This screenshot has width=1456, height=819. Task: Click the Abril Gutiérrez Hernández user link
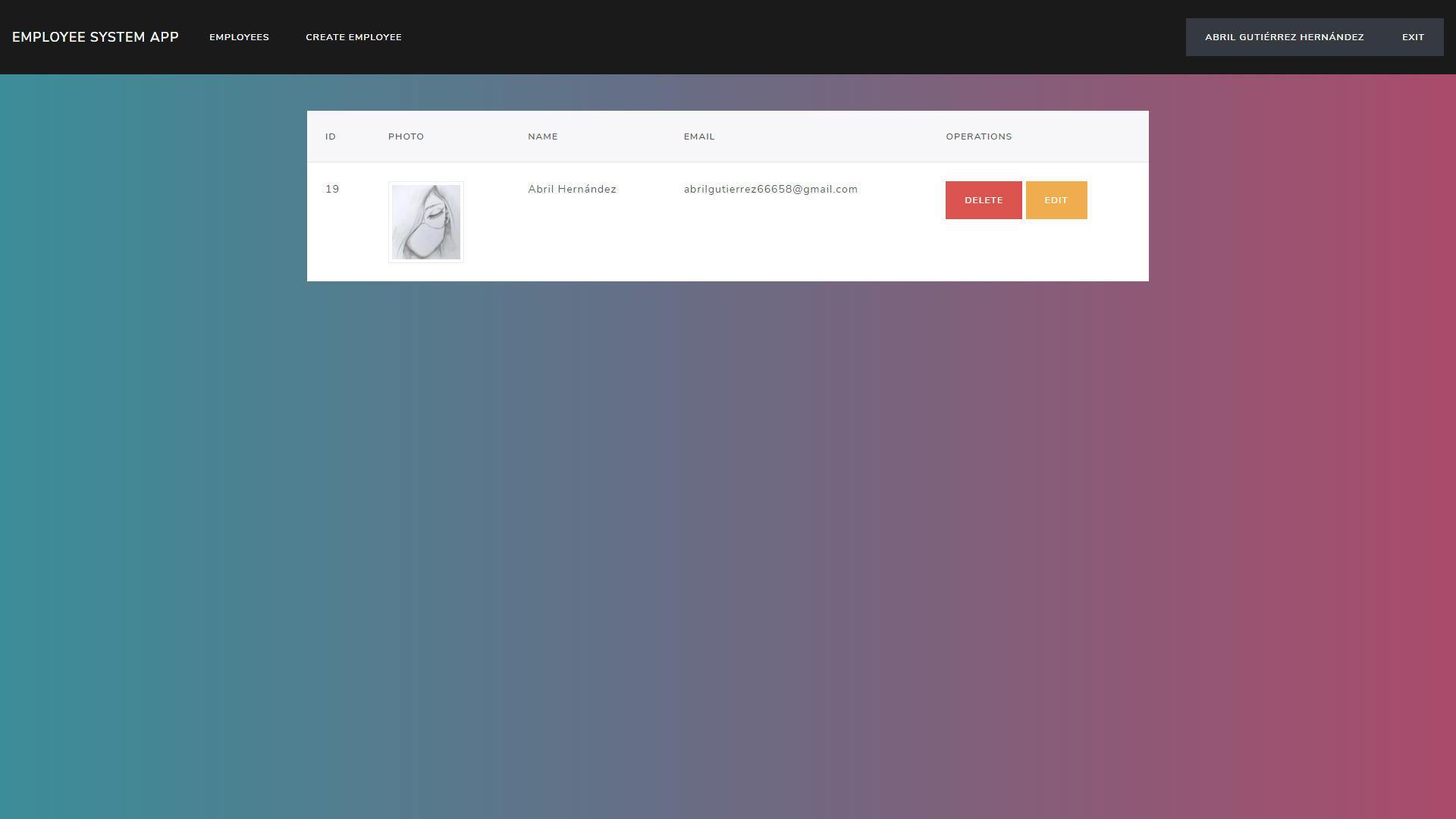point(1284,37)
